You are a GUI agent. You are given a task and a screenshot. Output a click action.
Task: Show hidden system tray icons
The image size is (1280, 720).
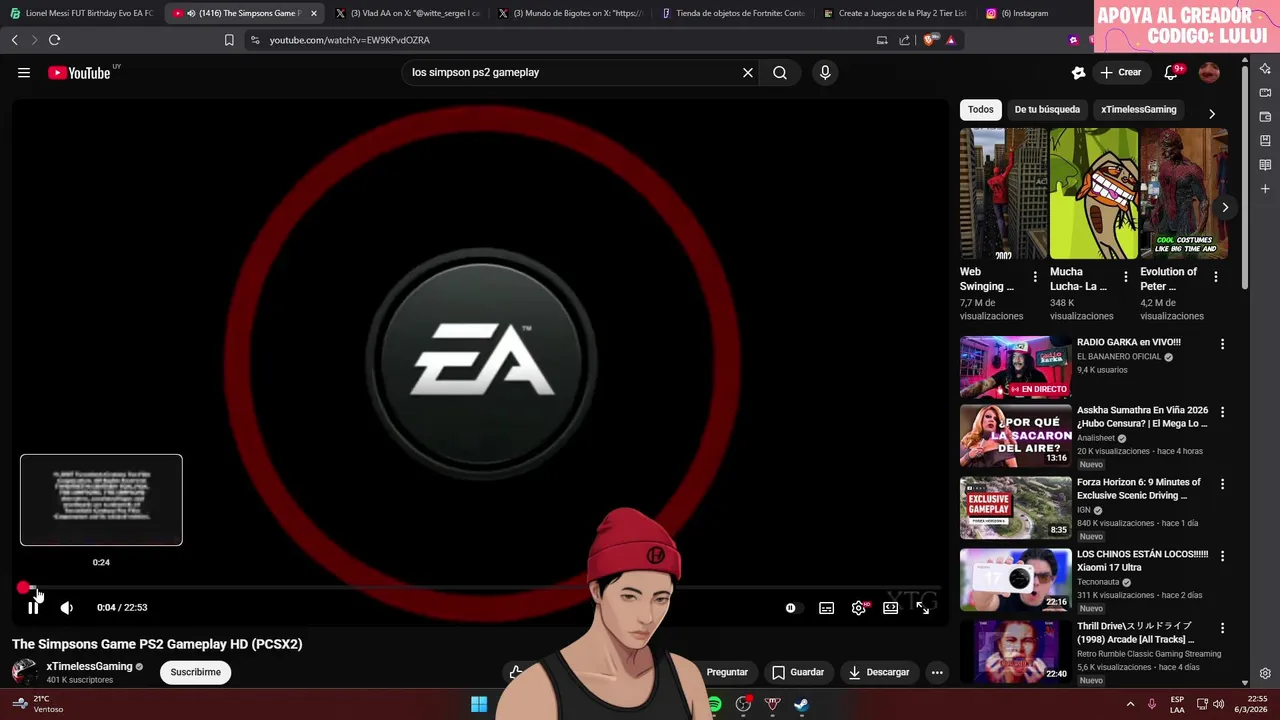click(x=1130, y=704)
